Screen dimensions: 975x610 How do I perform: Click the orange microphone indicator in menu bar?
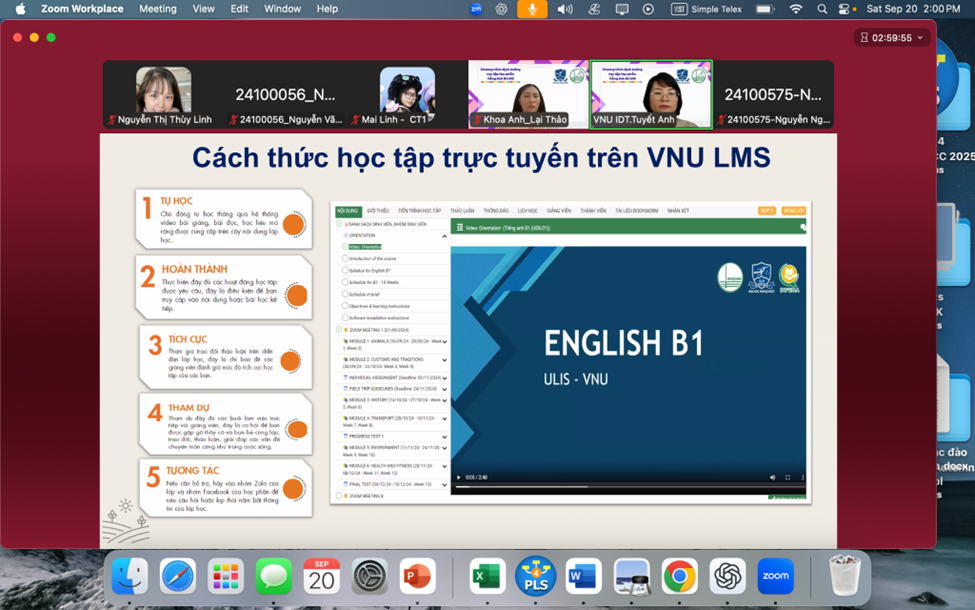pos(532,9)
